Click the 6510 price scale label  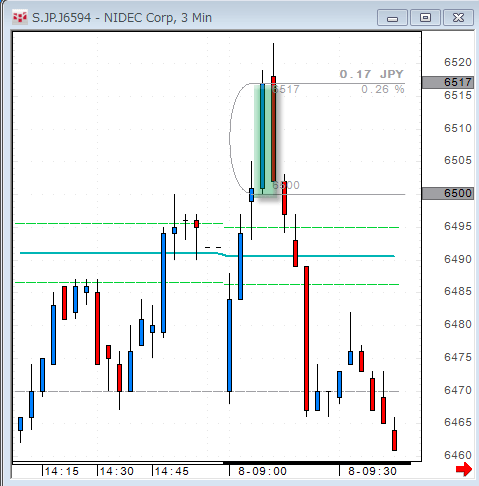(x=458, y=128)
